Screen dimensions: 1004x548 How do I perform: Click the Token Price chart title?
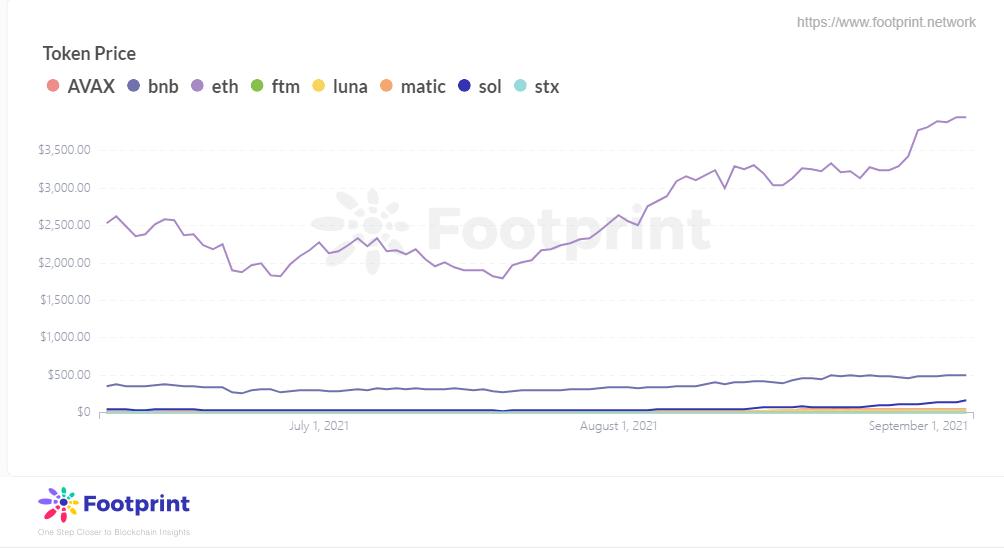tap(89, 53)
